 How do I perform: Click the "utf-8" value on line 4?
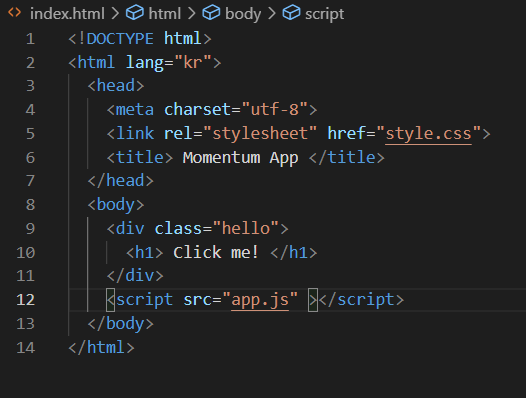coord(274,109)
